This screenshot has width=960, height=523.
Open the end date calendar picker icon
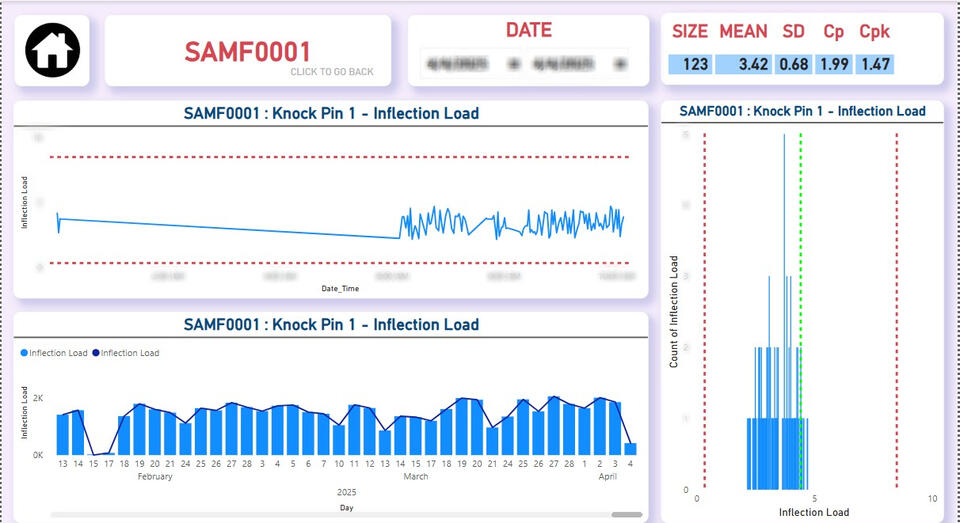619,64
